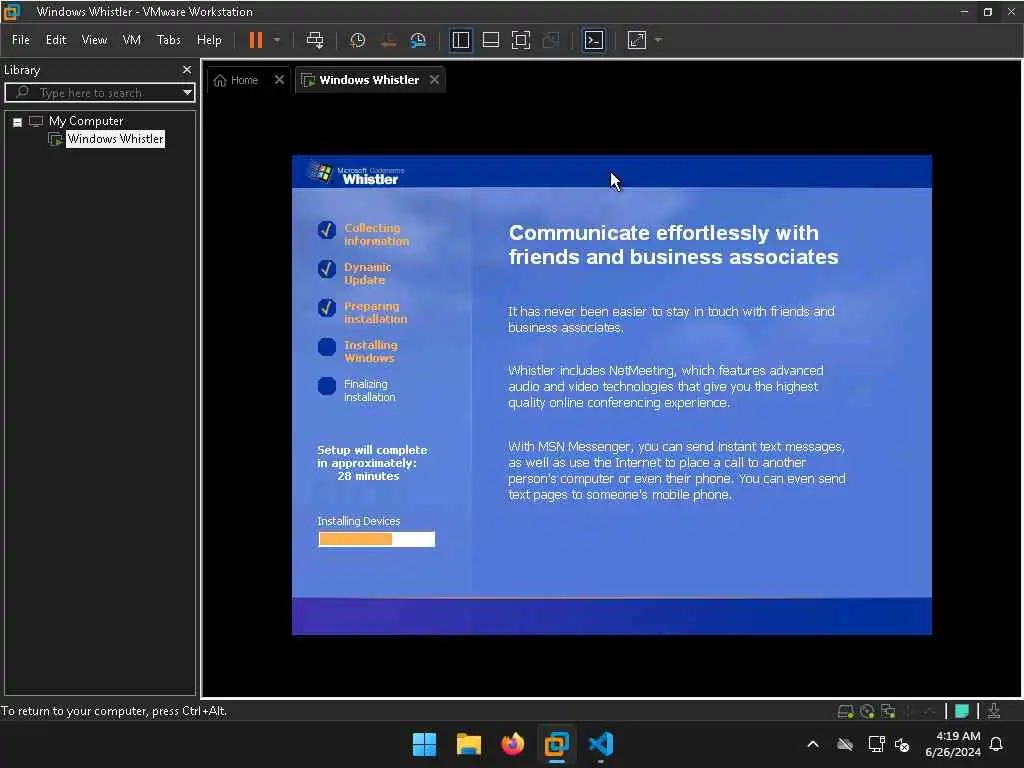Click the network adapter status icon

[888, 711]
